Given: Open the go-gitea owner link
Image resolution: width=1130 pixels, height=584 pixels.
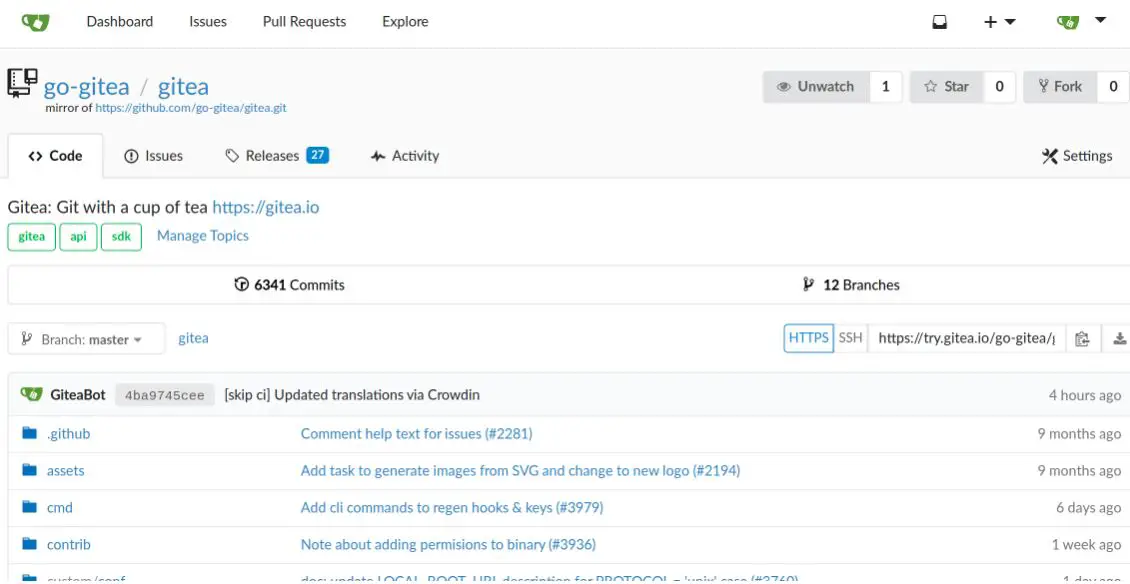Looking at the screenshot, I should click(86, 87).
